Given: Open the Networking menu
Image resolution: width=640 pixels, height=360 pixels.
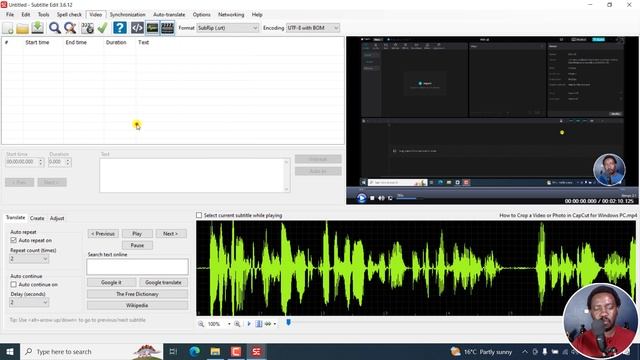Looking at the screenshot, I should [231, 14].
